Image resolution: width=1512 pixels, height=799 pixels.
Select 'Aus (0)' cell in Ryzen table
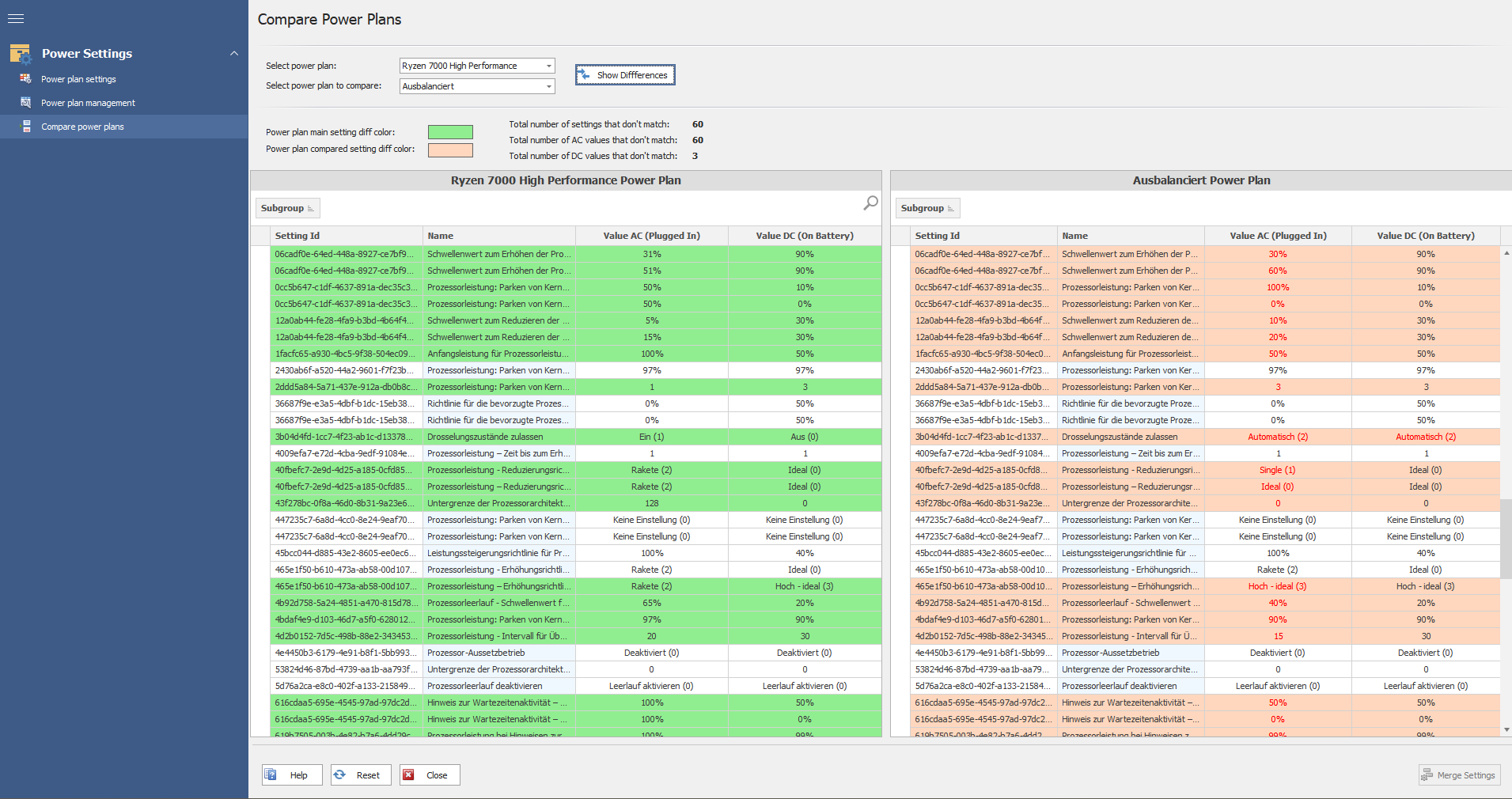click(x=805, y=437)
